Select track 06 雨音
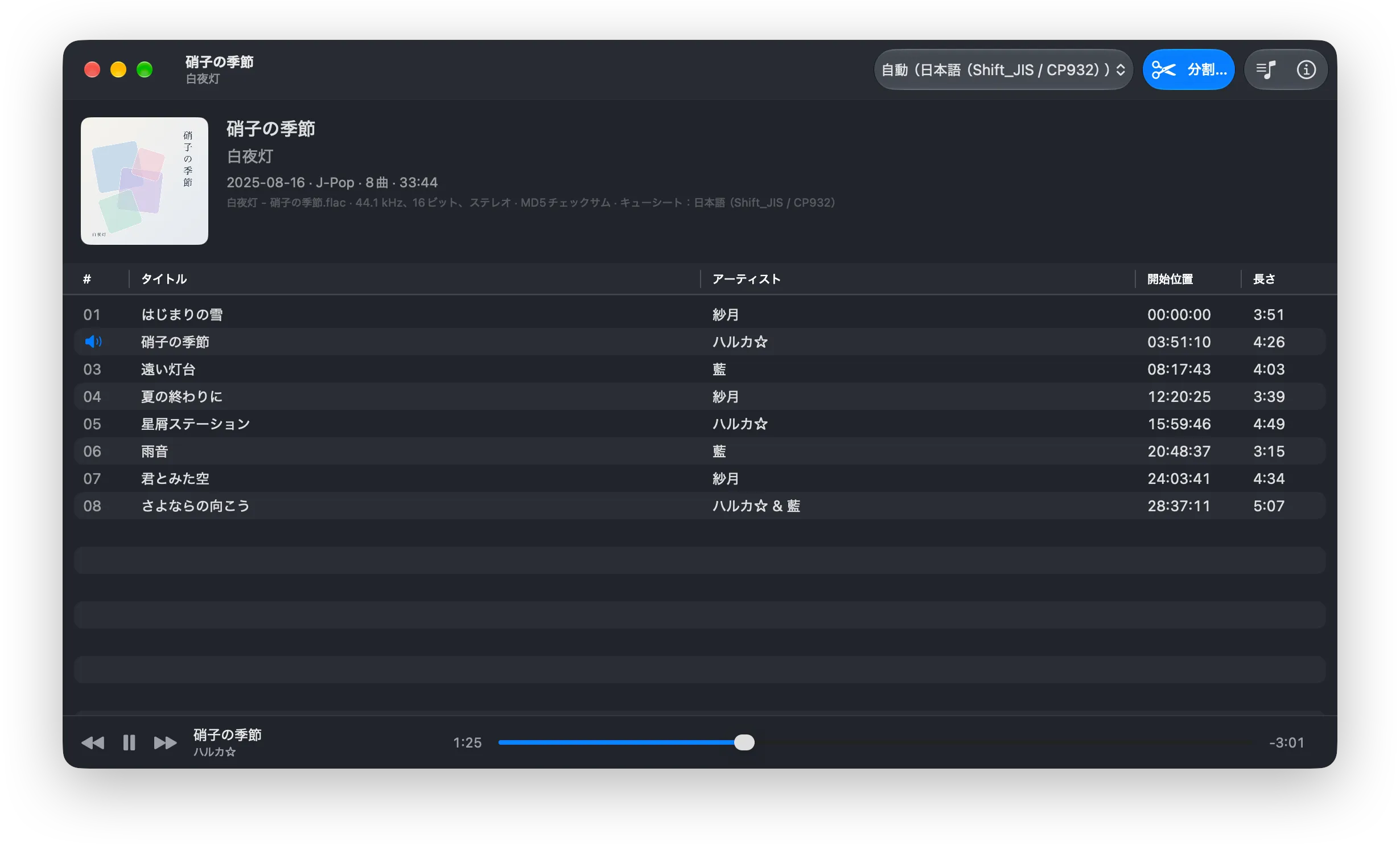 point(699,451)
